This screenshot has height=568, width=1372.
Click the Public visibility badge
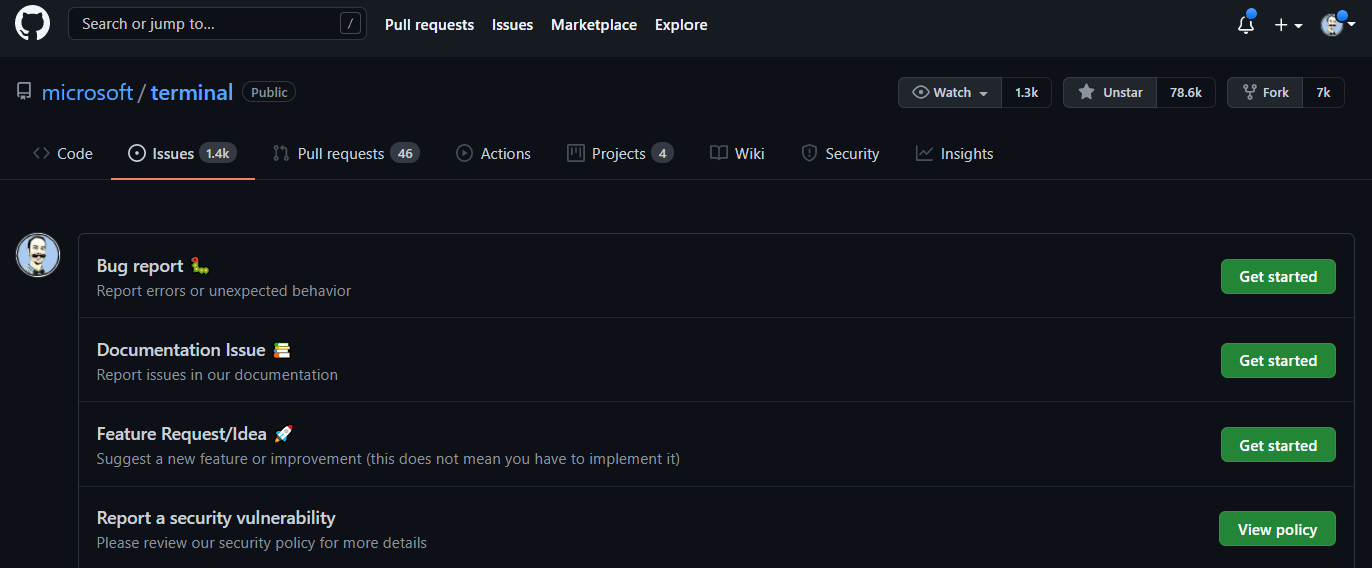[x=269, y=92]
